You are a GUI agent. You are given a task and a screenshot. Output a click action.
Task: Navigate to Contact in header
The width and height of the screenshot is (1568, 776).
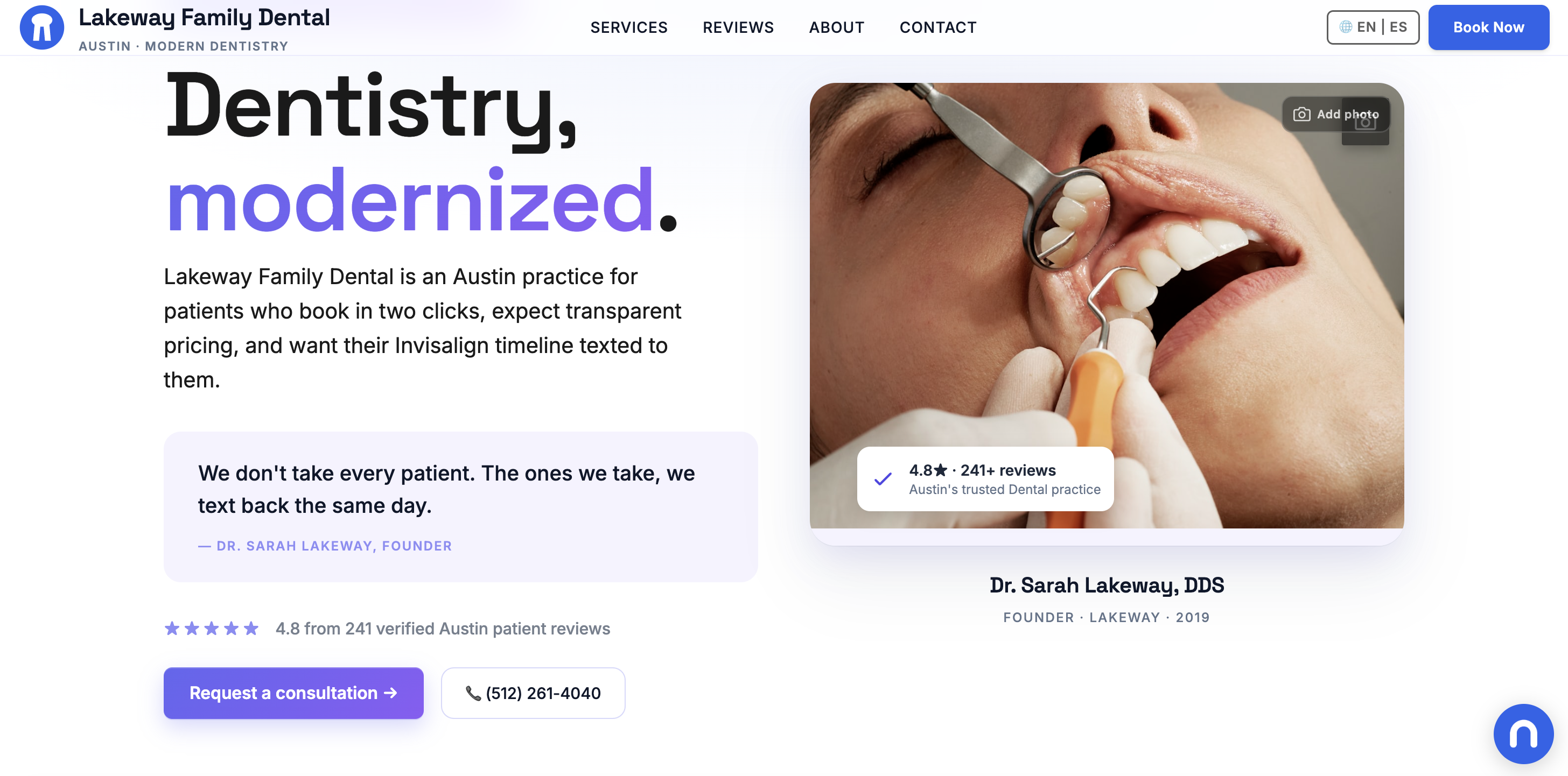point(938,27)
